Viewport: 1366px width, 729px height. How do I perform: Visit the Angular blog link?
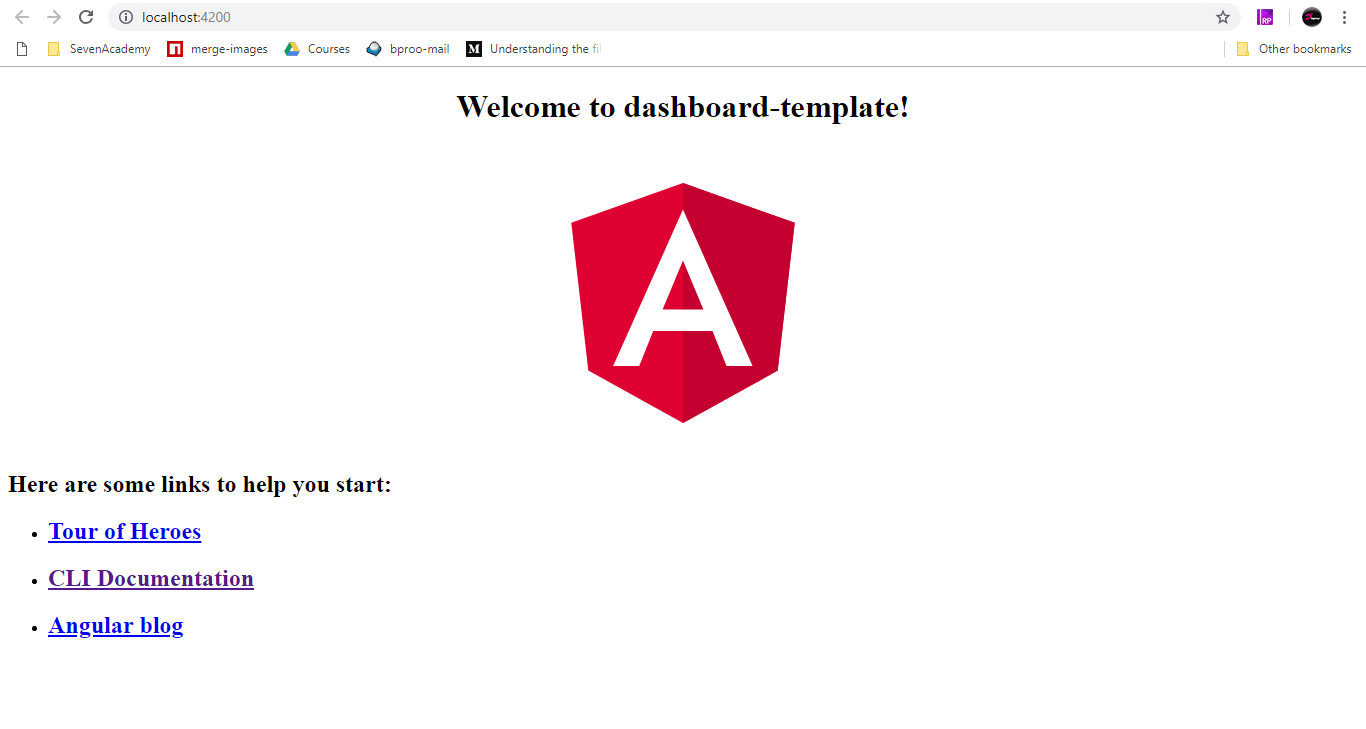(x=116, y=626)
